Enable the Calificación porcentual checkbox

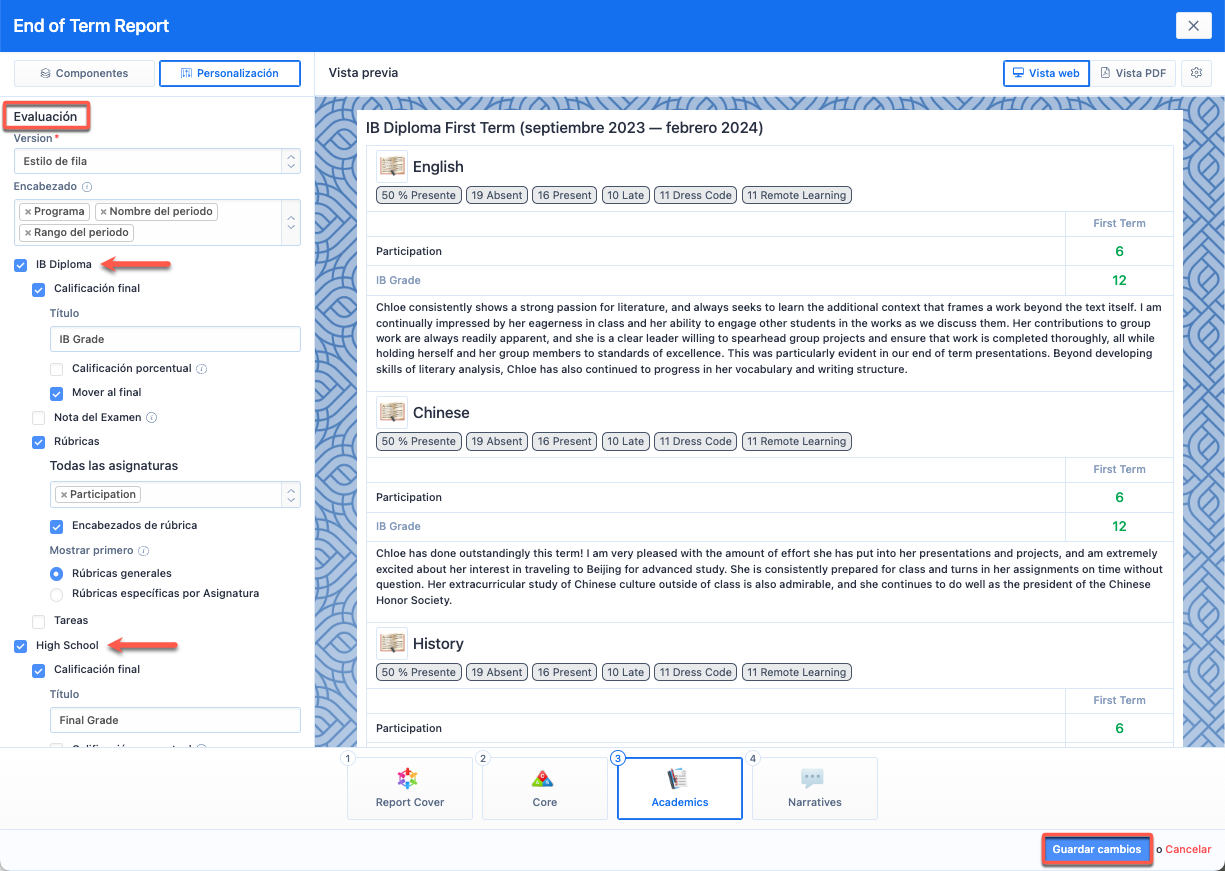(x=57, y=369)
